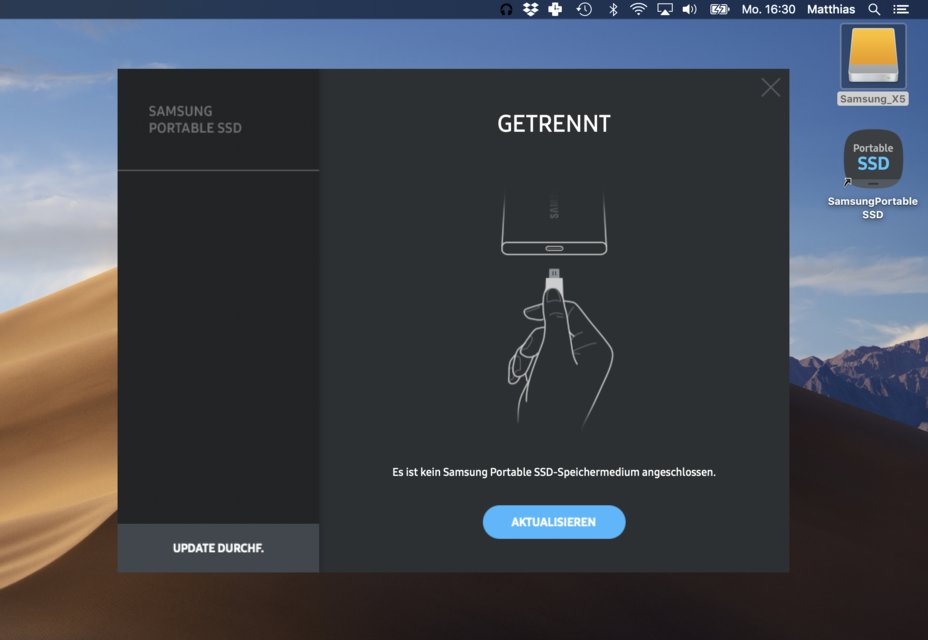Open the Wi-Fi network menu
928x640 pixels.
click(x=637, y=9)
